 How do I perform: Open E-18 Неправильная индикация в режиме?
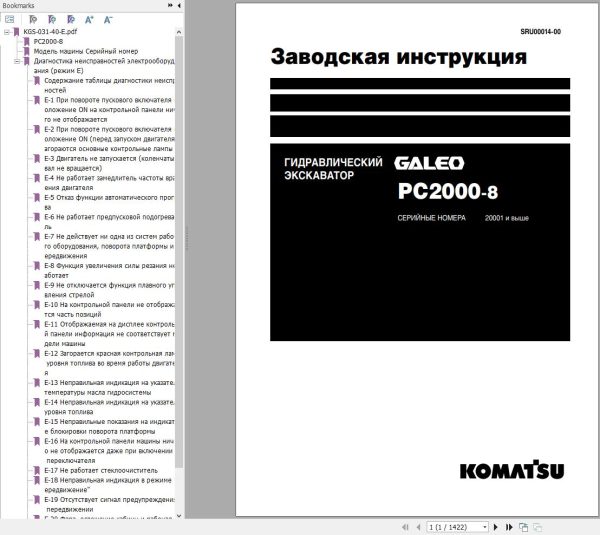108,485
